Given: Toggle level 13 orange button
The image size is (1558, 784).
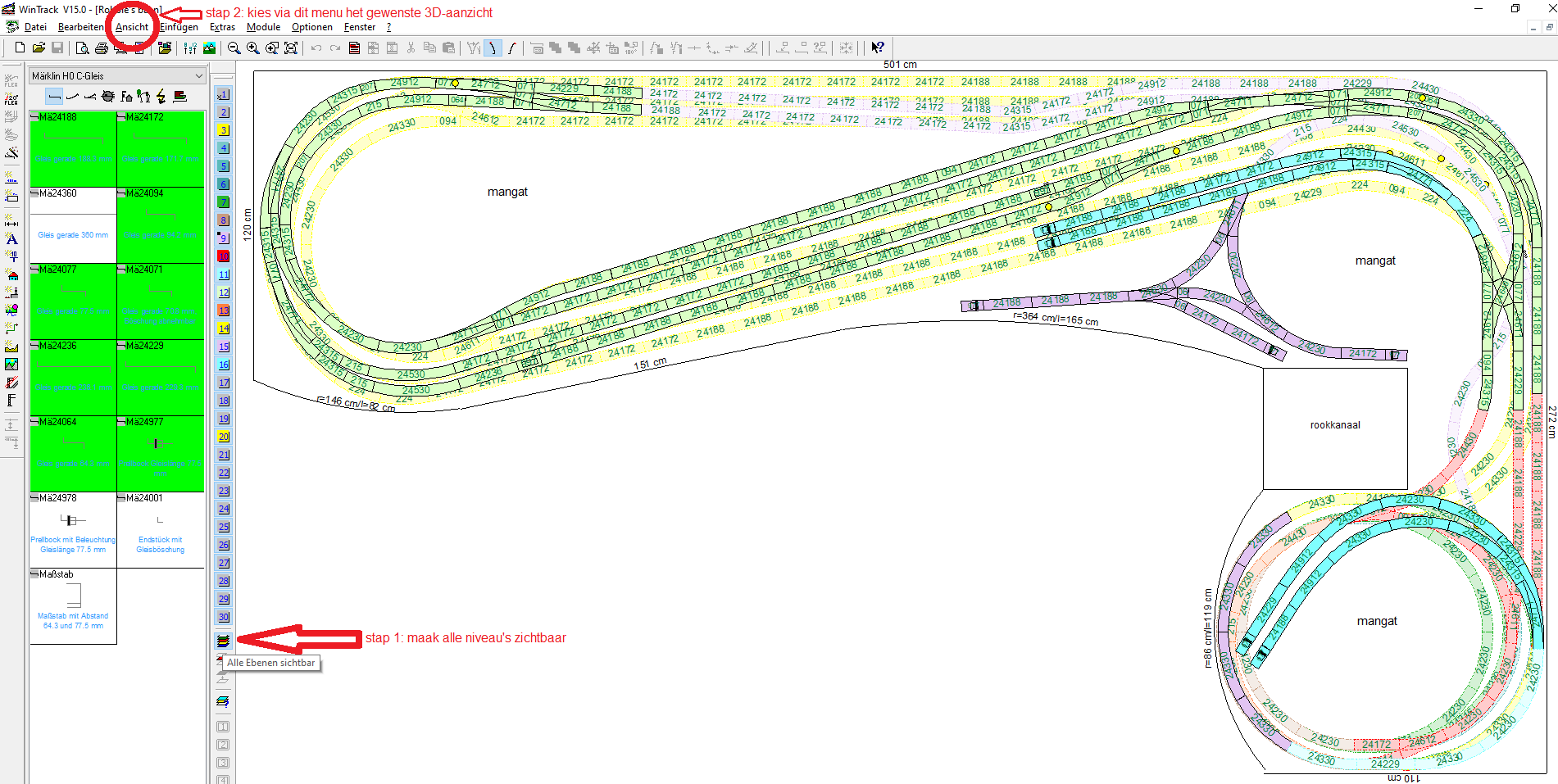Looking at the screenshot, I should (223, 310).
